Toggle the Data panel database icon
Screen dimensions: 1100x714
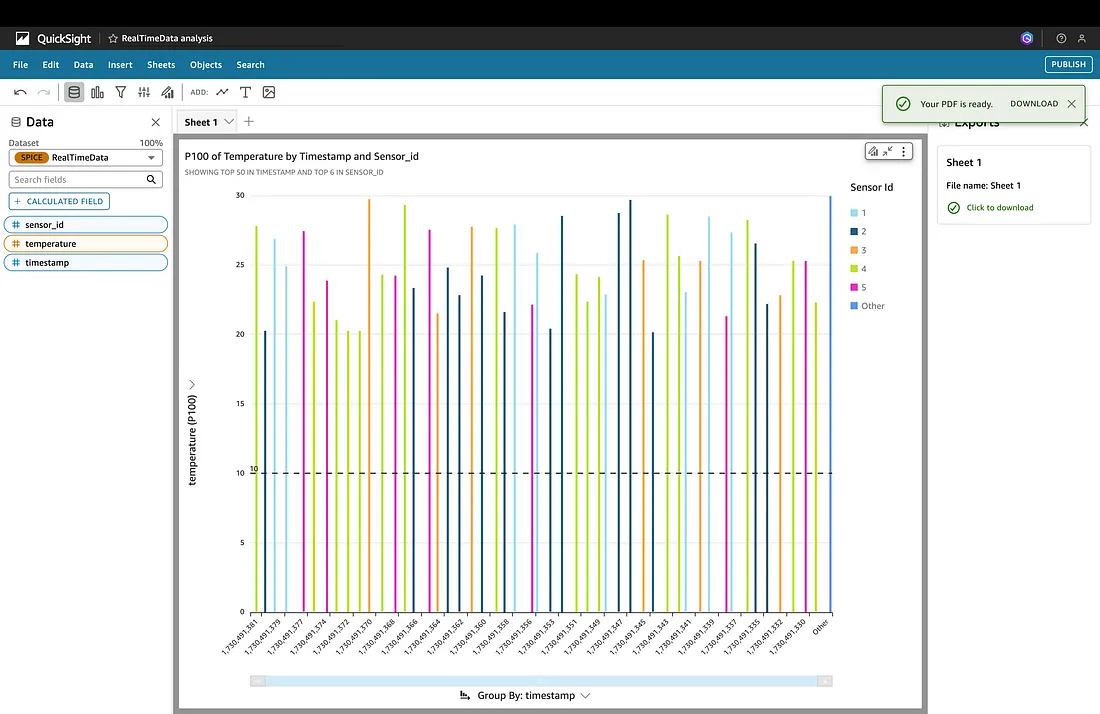click(74, 92)
